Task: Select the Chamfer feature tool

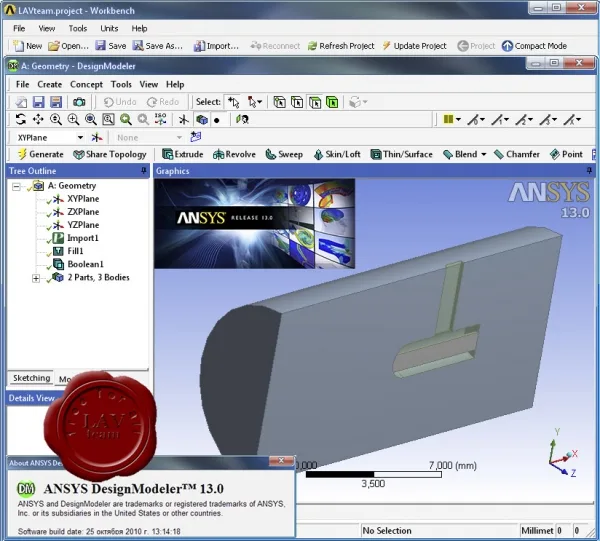Action: (517, 154)
